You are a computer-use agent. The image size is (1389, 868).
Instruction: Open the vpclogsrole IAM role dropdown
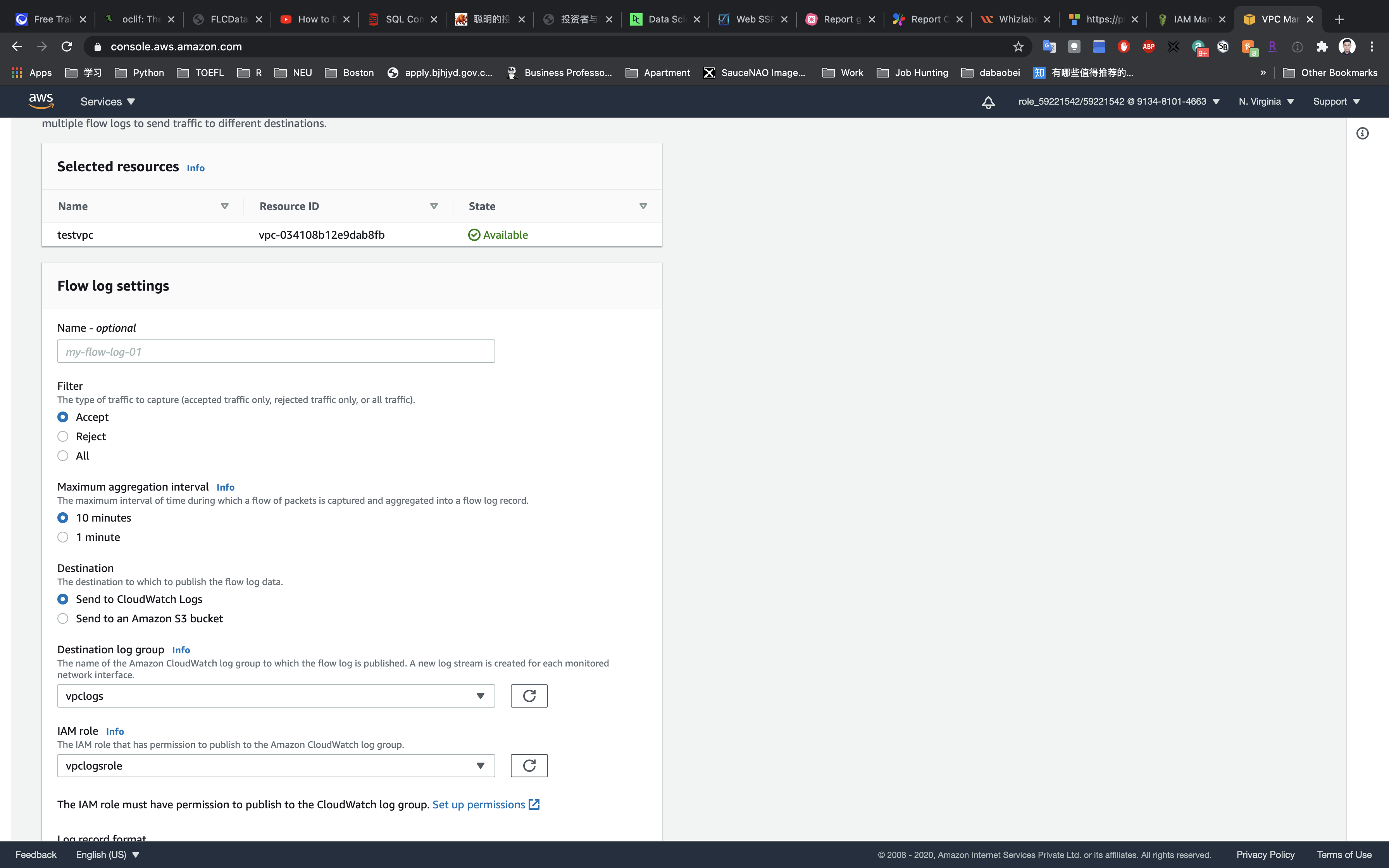click(x=276, y=765)
